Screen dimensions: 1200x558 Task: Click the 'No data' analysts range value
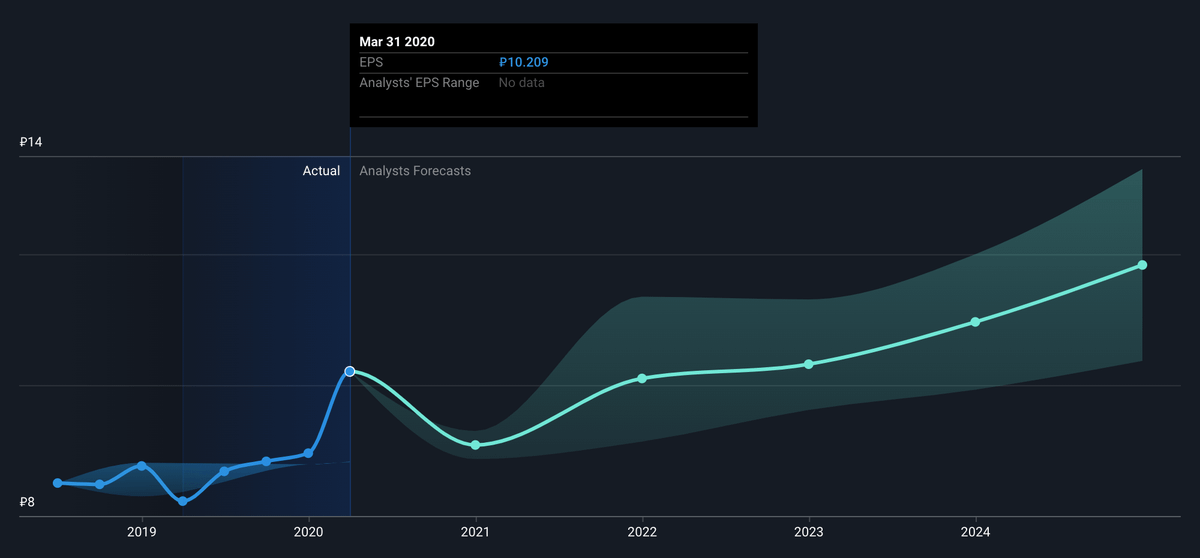pos(522,82)
